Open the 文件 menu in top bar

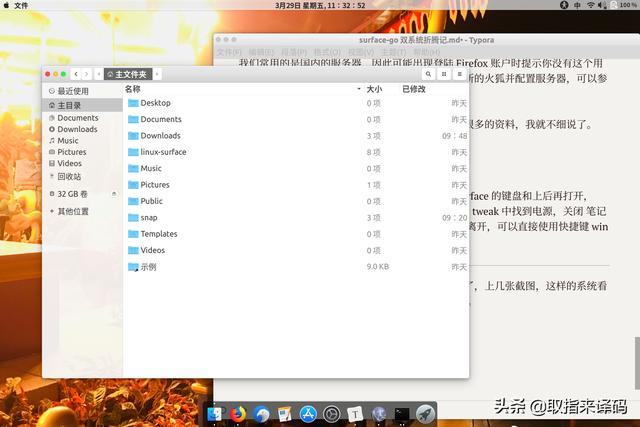click(x=21, y=5)
